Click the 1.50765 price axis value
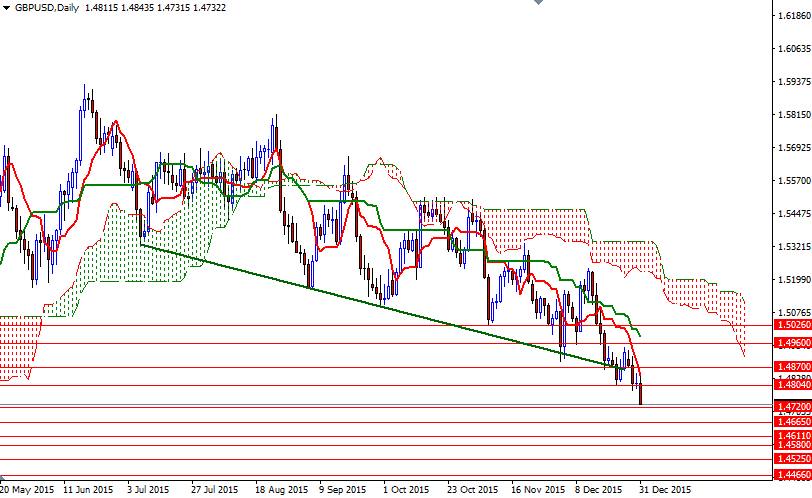 pos(794,312)
